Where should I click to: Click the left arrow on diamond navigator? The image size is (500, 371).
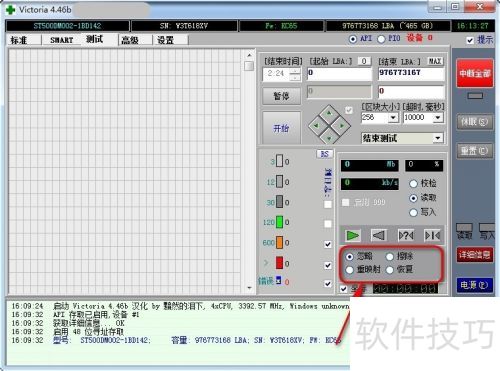point(316,126)
